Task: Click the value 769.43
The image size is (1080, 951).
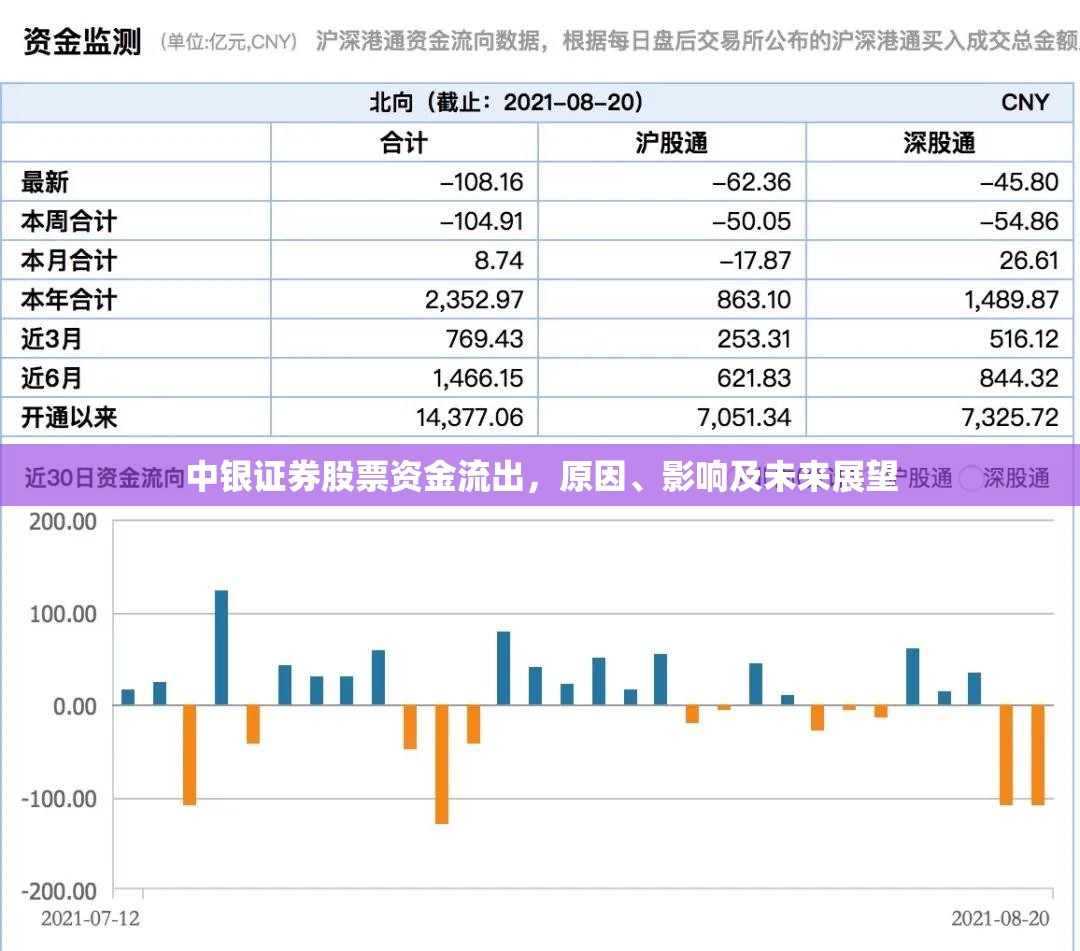Action: tap(485, 339)
